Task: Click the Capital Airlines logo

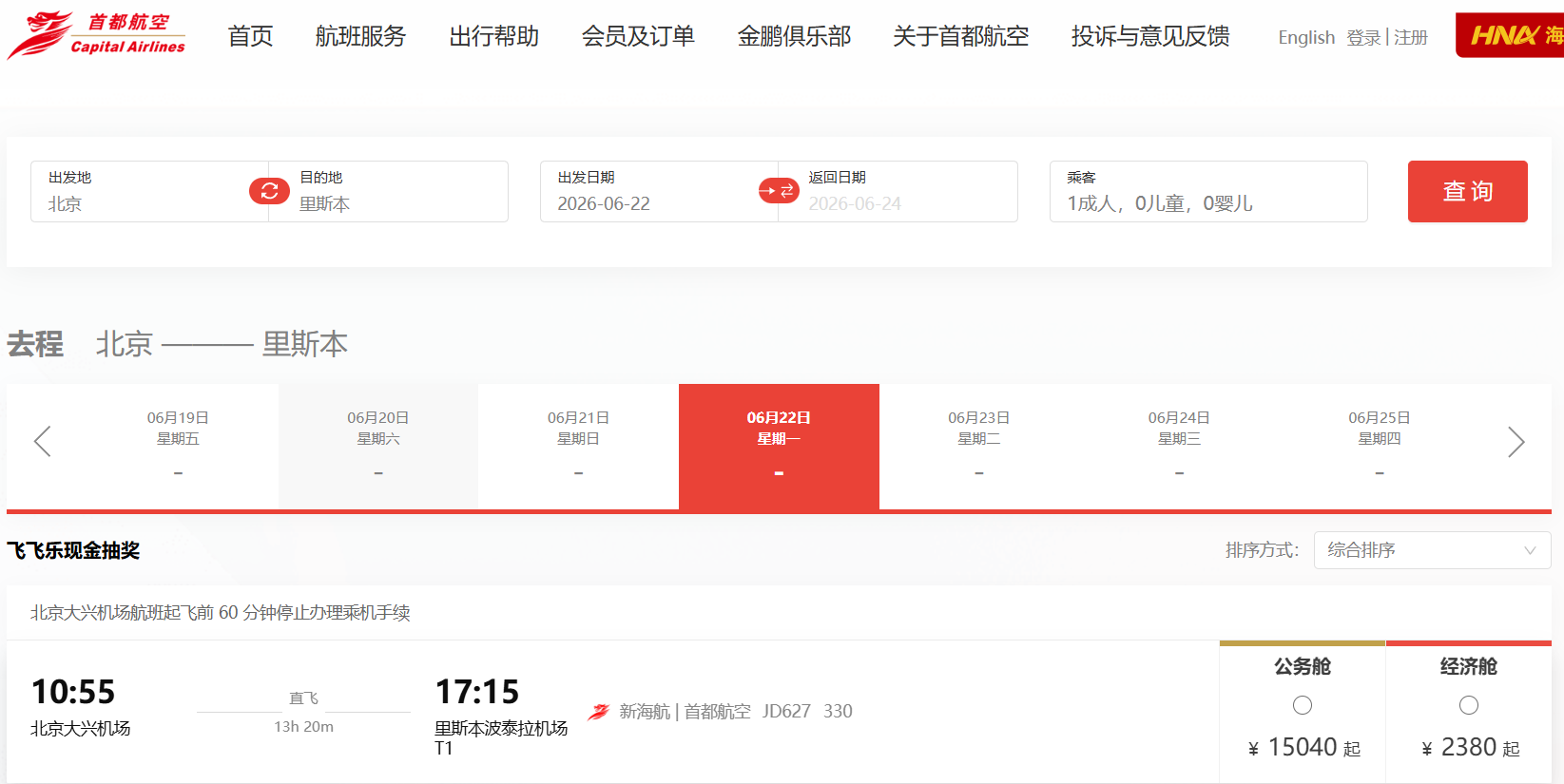Action: [96, 35]
